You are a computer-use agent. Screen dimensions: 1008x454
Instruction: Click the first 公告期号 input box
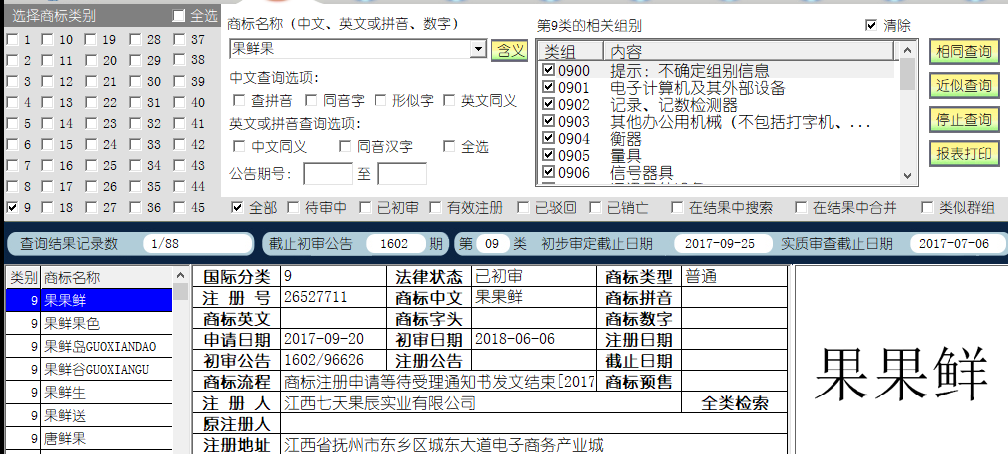pos(328,174)
